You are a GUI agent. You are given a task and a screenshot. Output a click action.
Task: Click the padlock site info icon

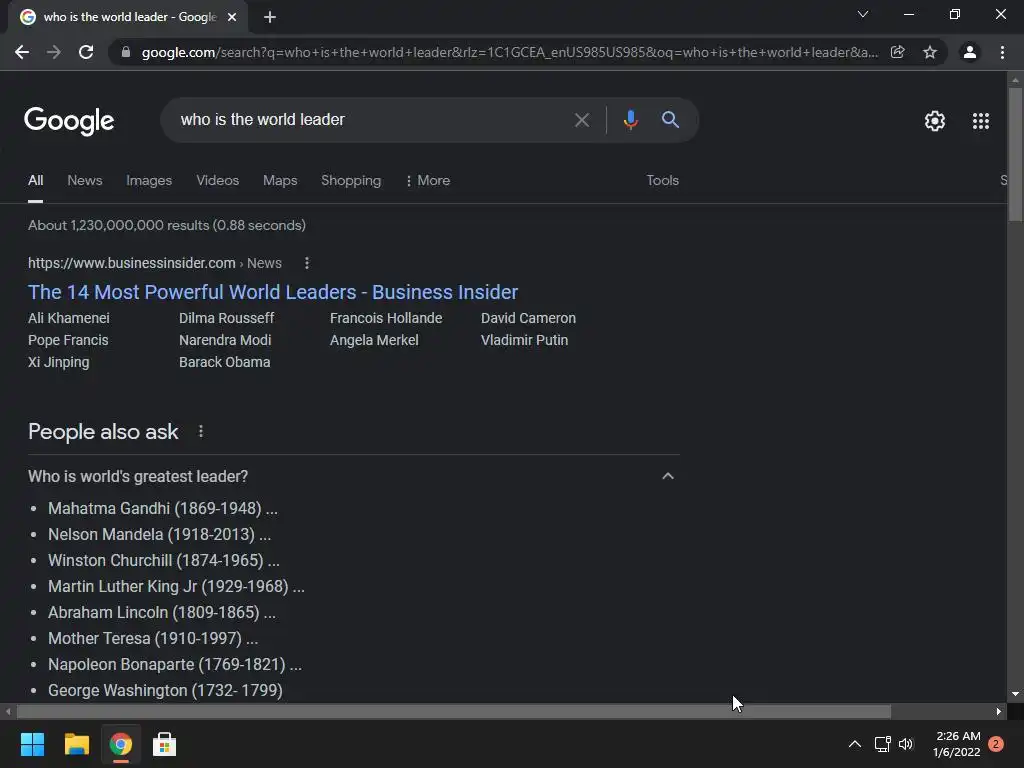pyautogui.click(x=126, y=52)
